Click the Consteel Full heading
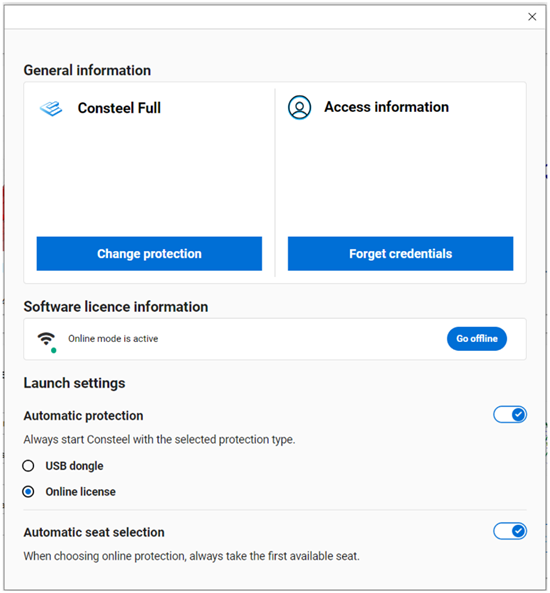The image size is (550, 593). coord(119,108)
